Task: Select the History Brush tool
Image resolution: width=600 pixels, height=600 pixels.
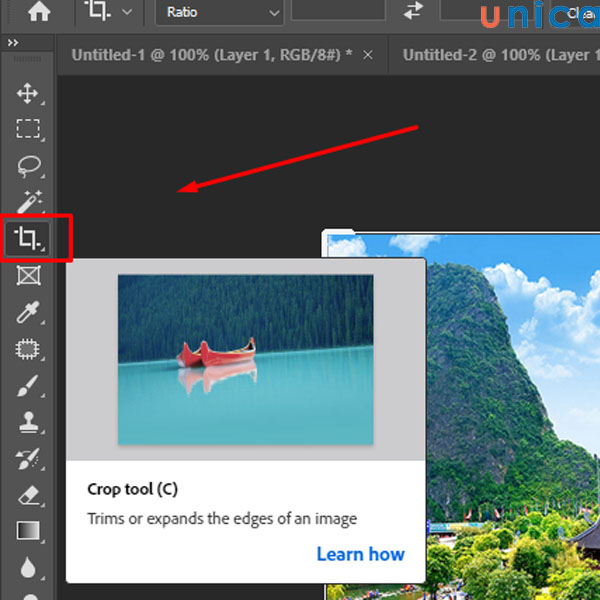Action: tap(28, 458)
